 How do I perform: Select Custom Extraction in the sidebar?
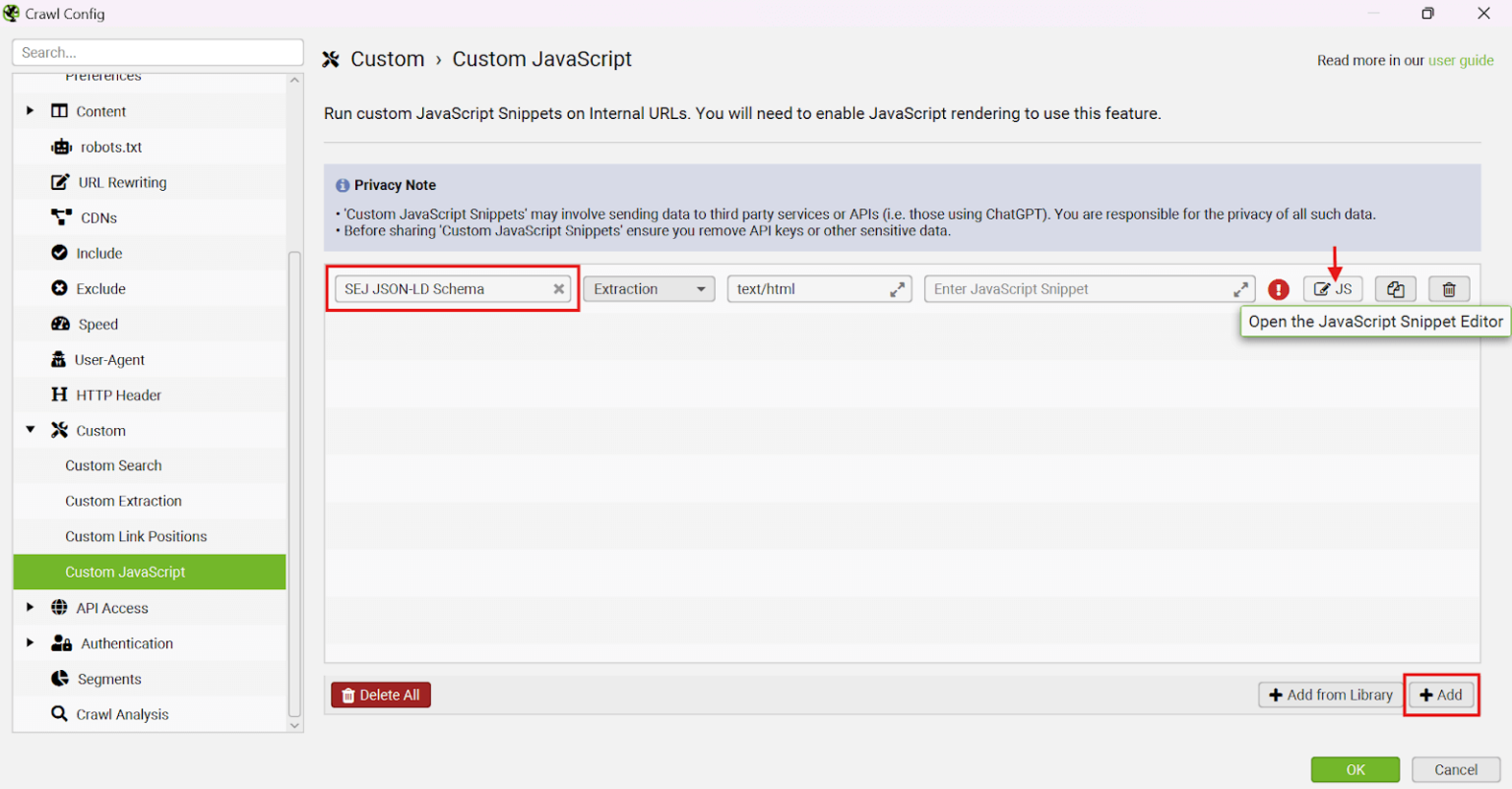pyautogui.click(x=124, y=501)
